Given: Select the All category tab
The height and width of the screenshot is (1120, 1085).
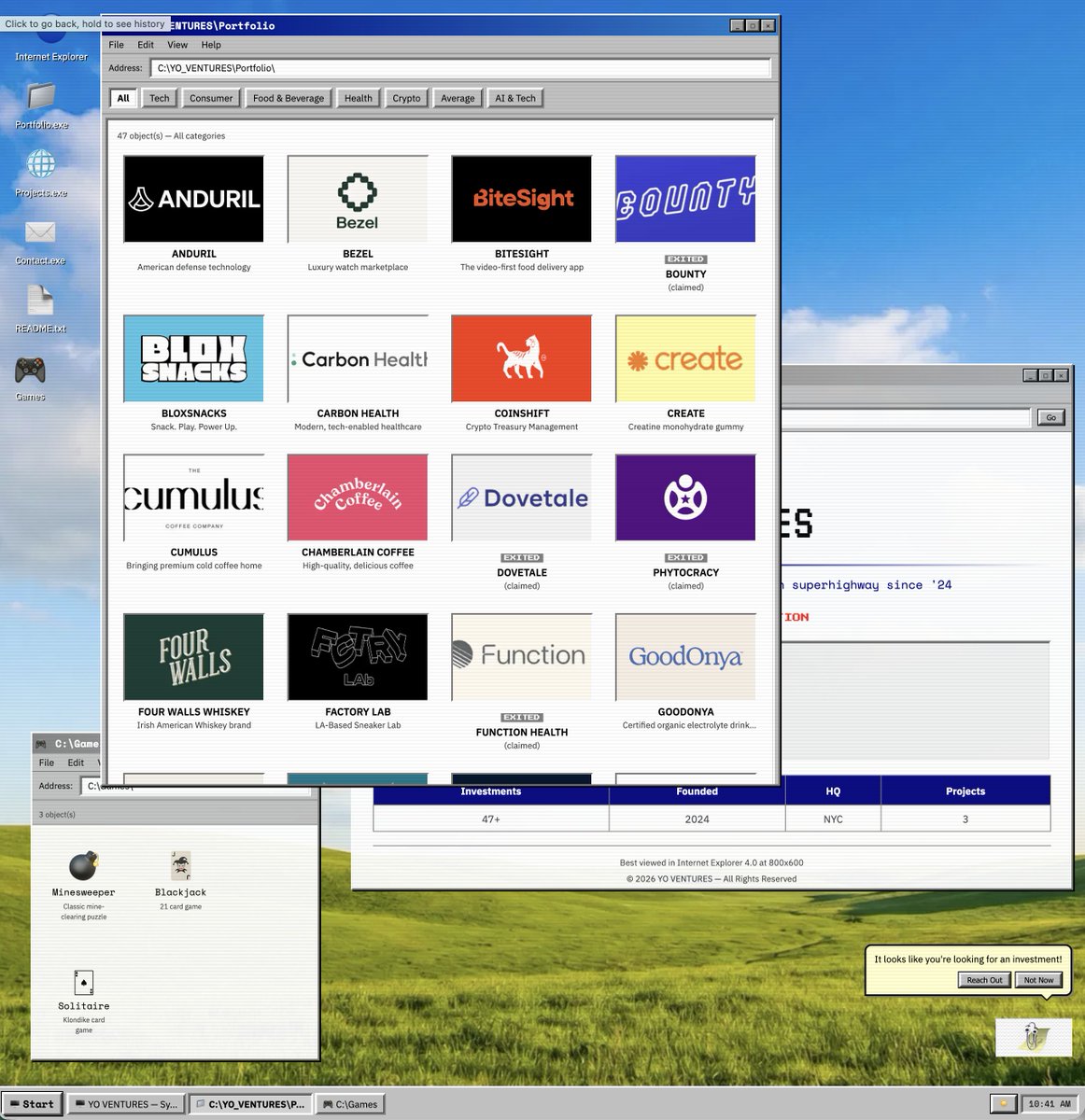Looking at the screenshot, I should pyautogui.click(x=123, y=98).
